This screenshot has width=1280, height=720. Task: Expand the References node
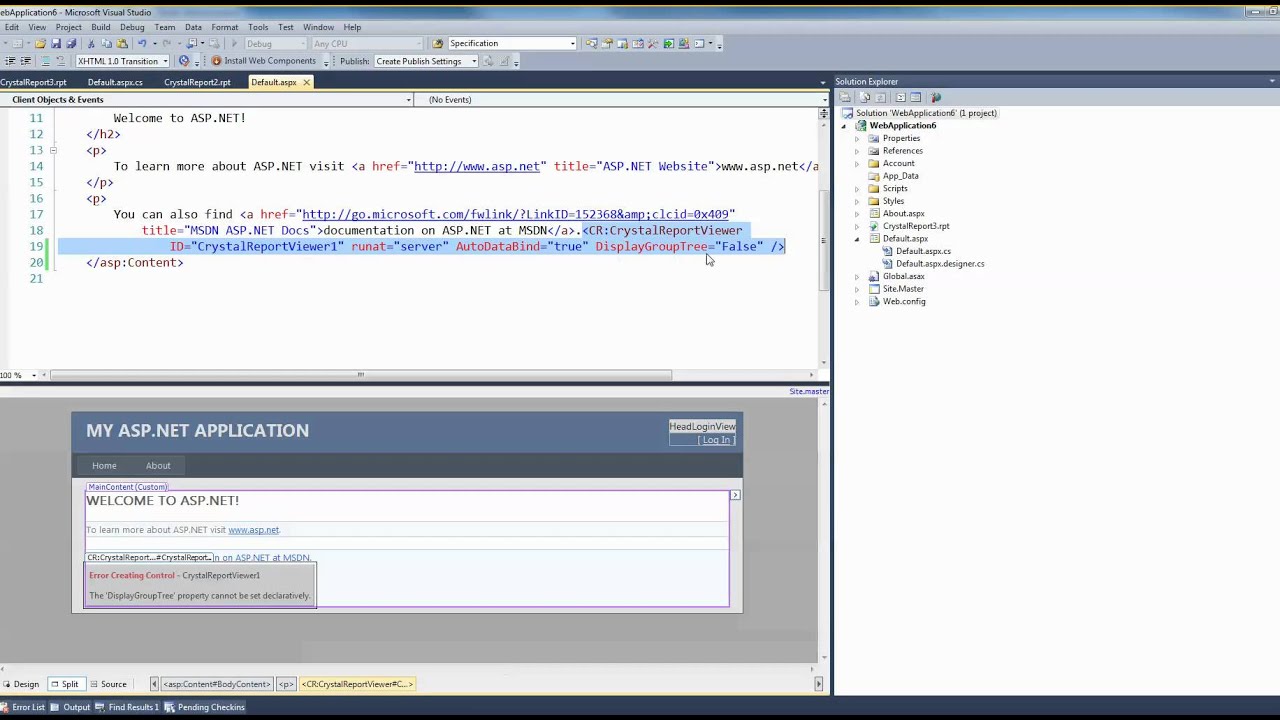pyautogui.click(x=857, y=151)
